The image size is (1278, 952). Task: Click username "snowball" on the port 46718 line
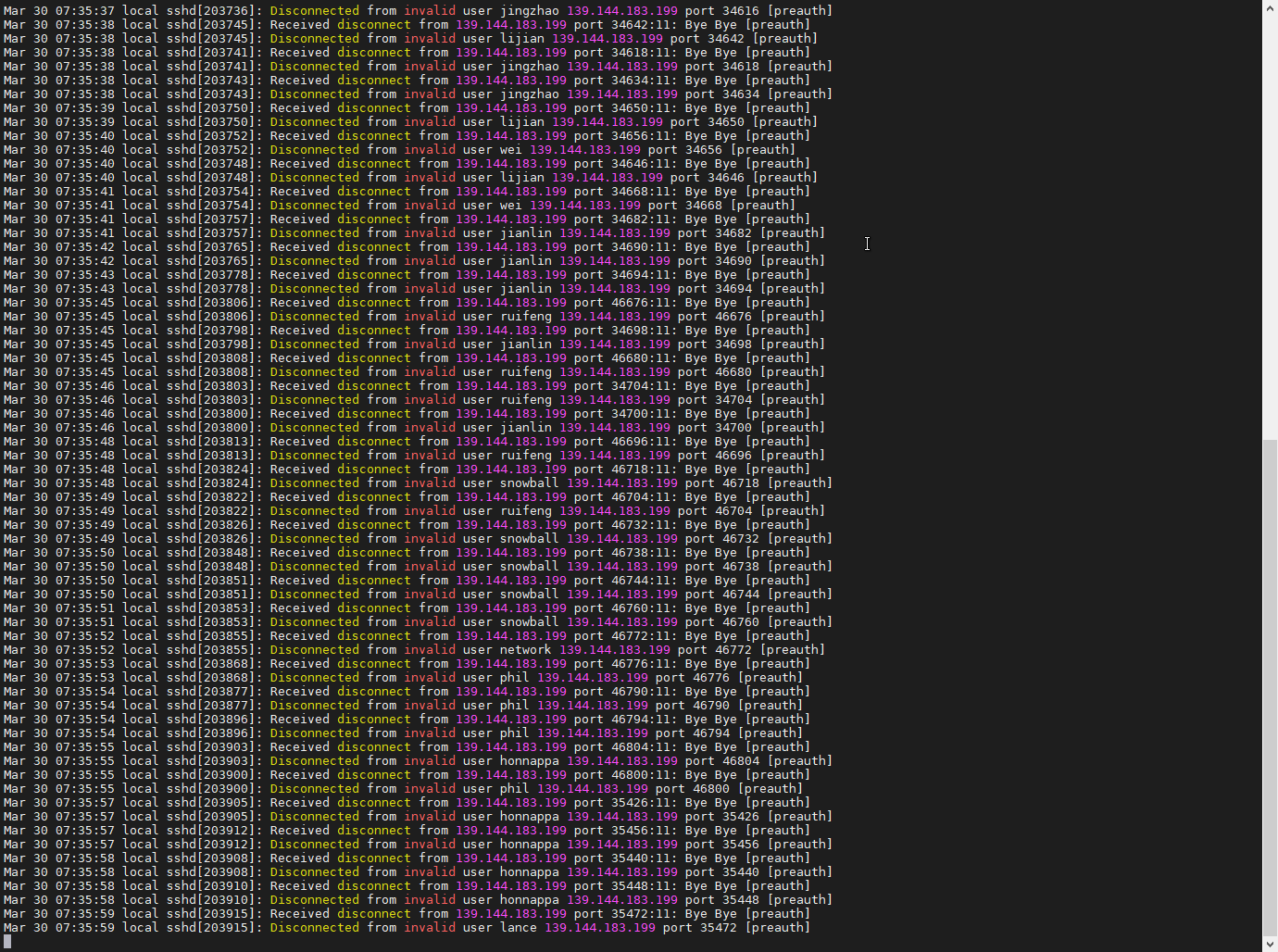coord(529,483)
